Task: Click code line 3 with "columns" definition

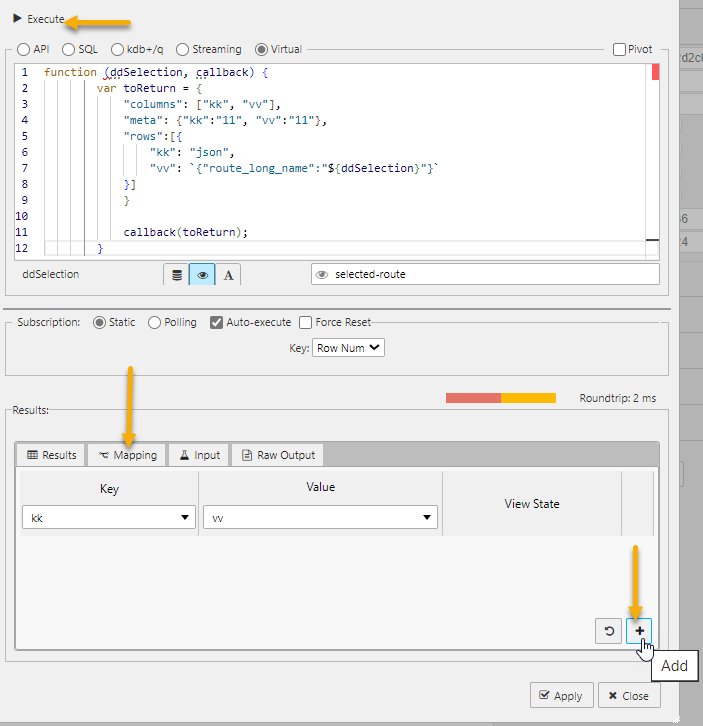Action: 202,104
